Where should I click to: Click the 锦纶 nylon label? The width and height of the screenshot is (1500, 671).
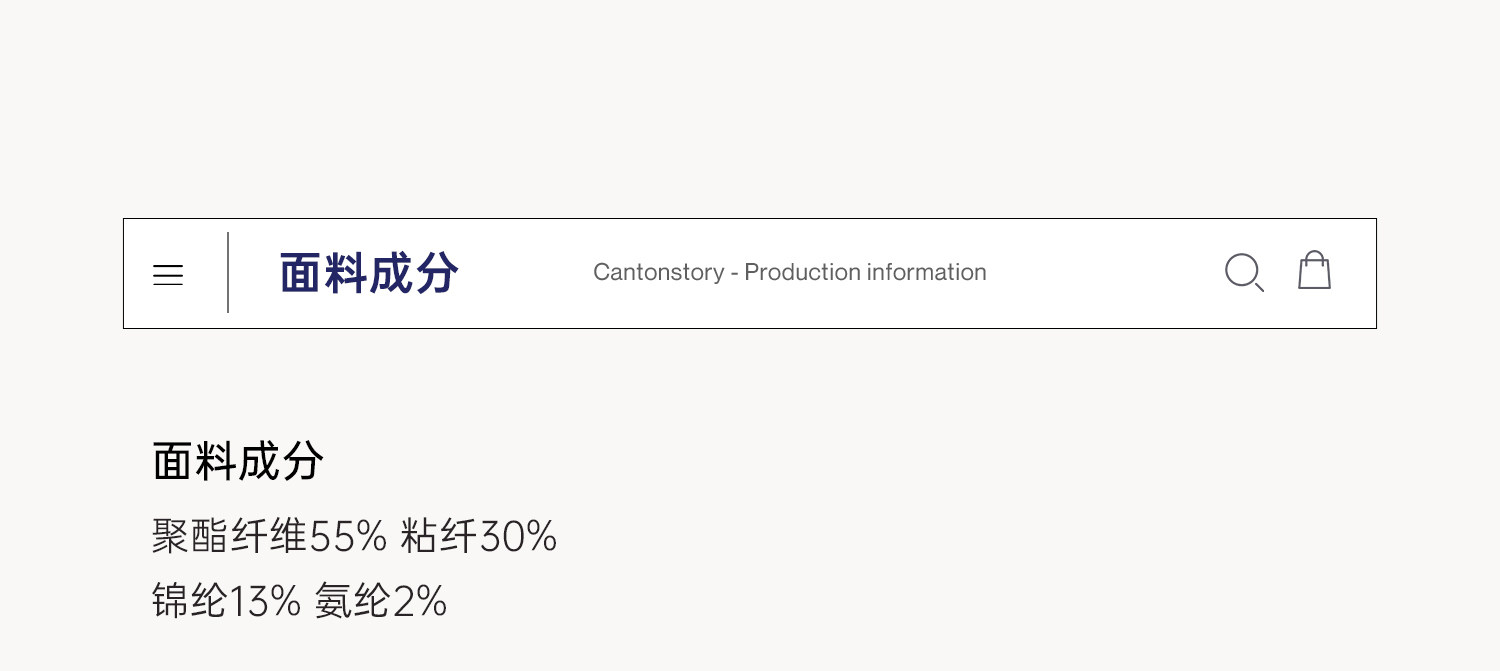pos(190,601)
